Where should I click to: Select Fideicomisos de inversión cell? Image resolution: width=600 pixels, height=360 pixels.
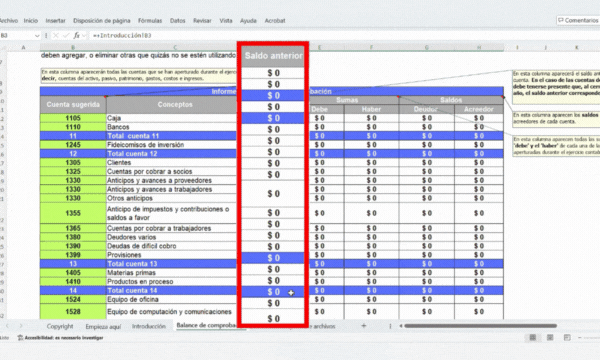click(172, 145)
